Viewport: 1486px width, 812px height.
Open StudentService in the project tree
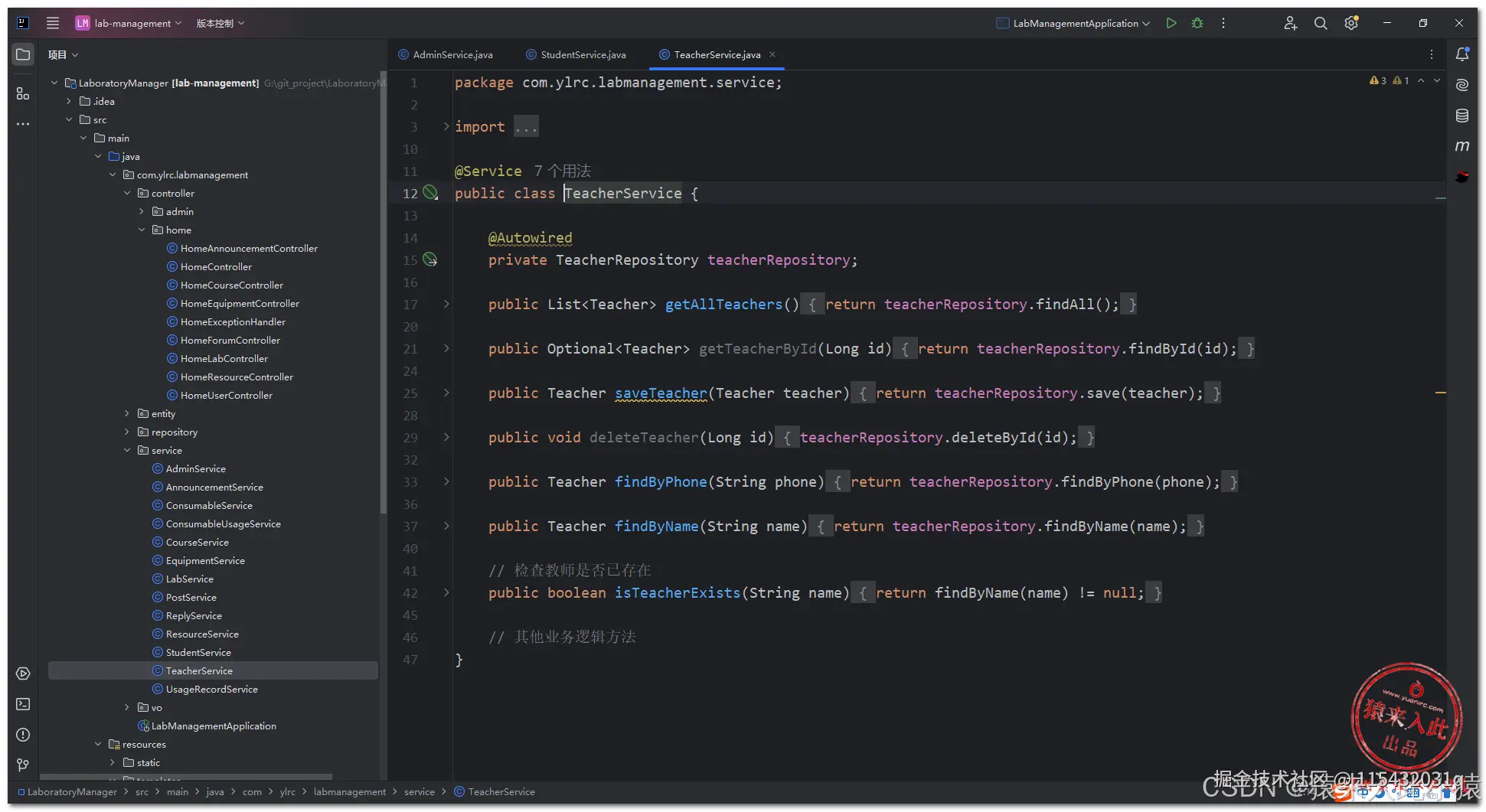pyautogui.click(x=198, y=652)
